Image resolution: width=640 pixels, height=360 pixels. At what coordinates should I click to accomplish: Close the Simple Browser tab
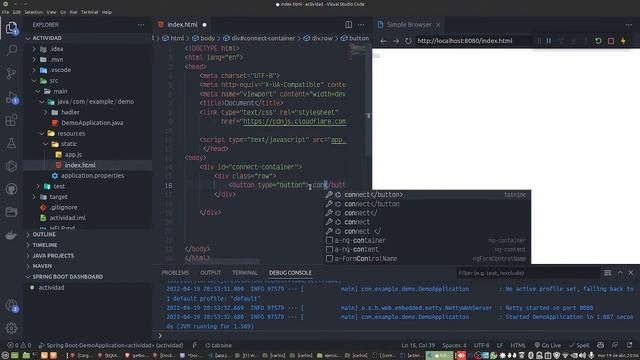coord(438,25)
